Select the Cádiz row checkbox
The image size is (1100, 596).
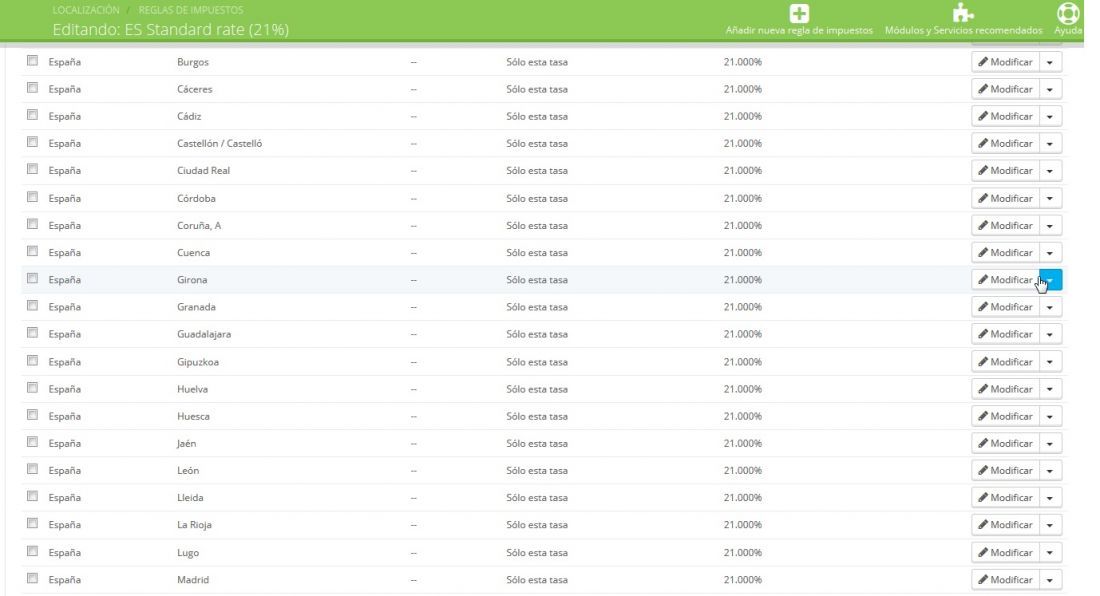(32, 115)
